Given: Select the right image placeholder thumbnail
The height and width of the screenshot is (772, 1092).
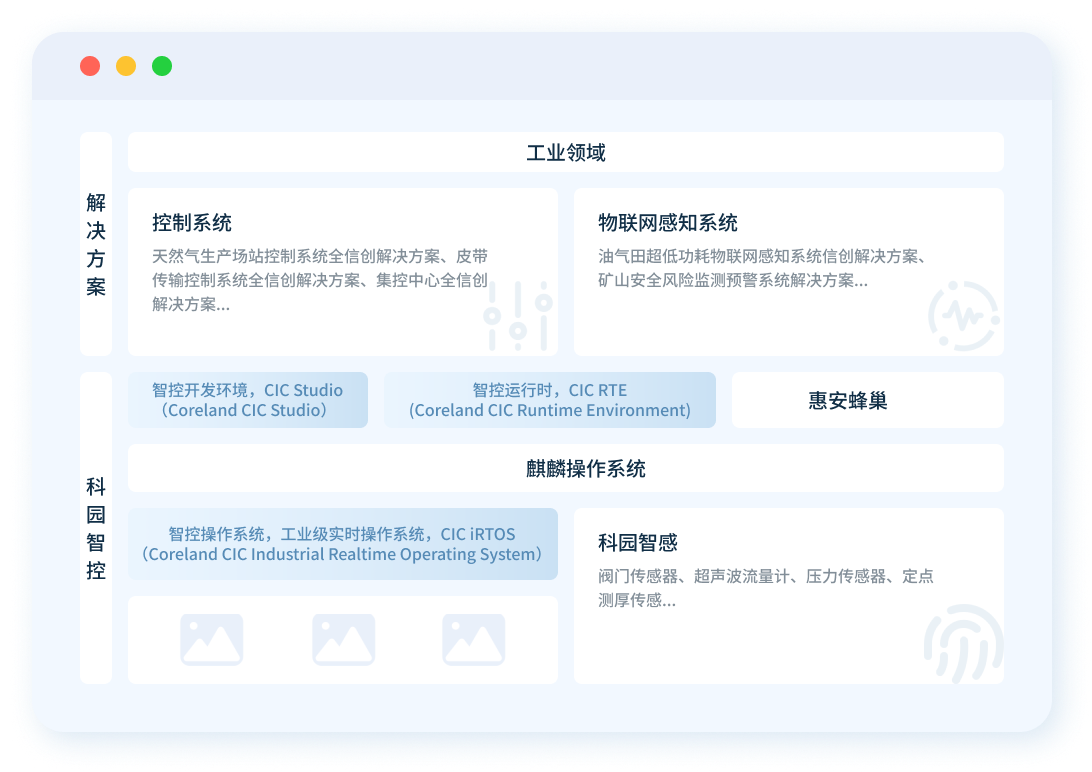Looking at the screenshot, I should point(474,639).
